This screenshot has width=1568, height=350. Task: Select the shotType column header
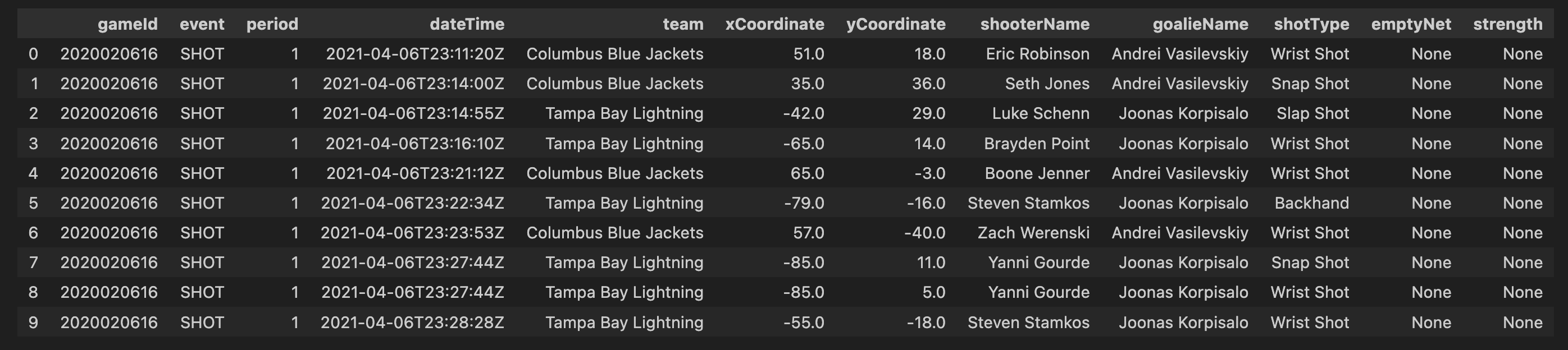(1311, 24)
